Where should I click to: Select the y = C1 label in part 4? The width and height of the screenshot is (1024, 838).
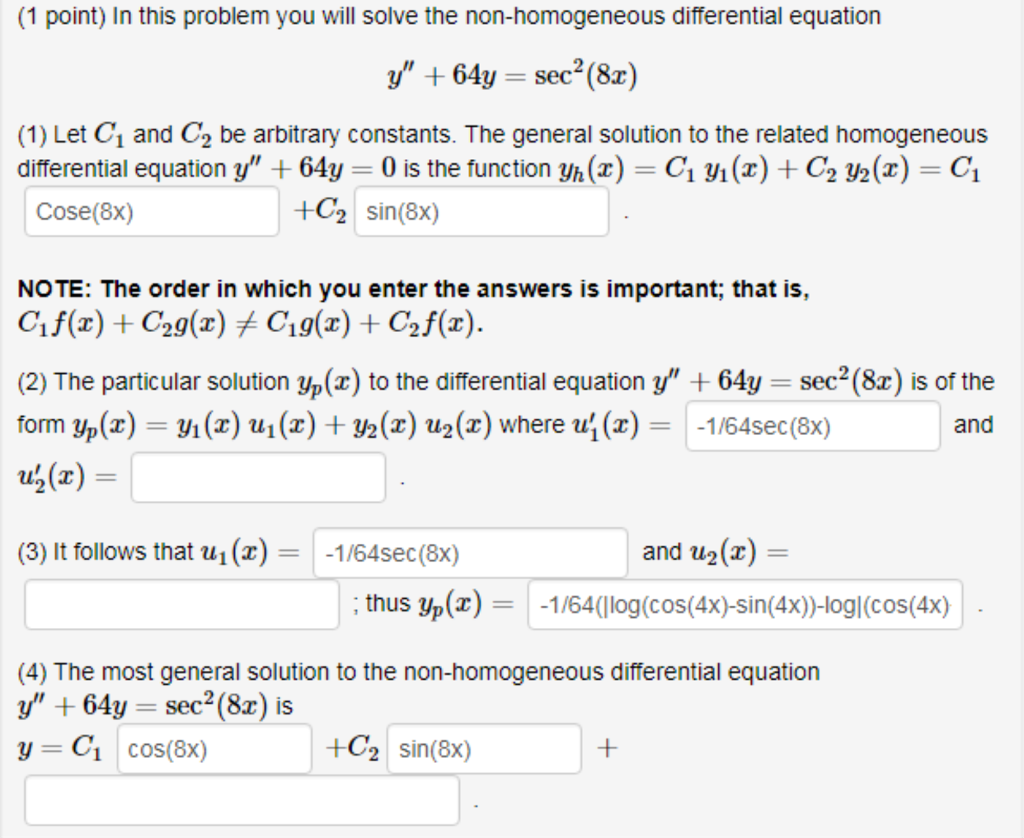60,748
